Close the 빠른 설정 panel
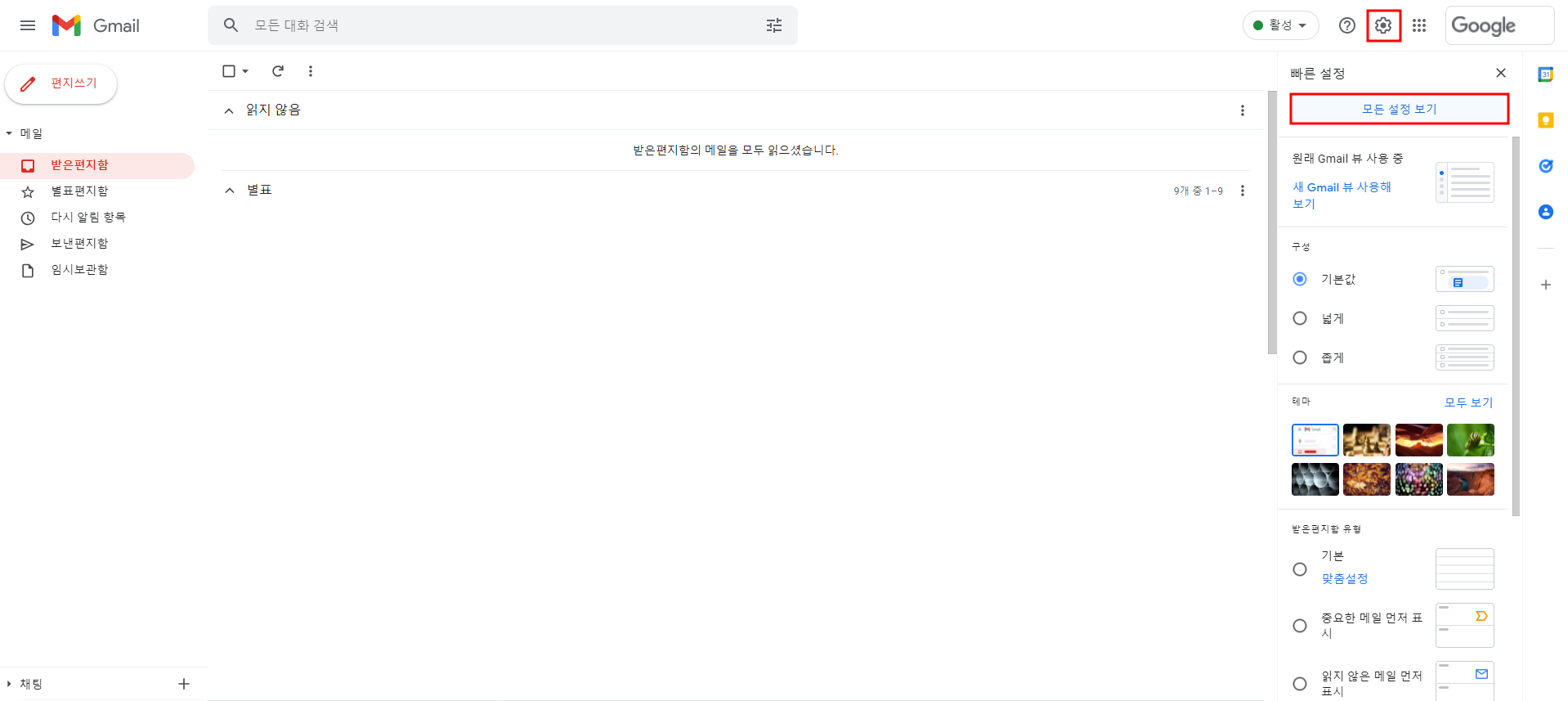 (1501, 73)
